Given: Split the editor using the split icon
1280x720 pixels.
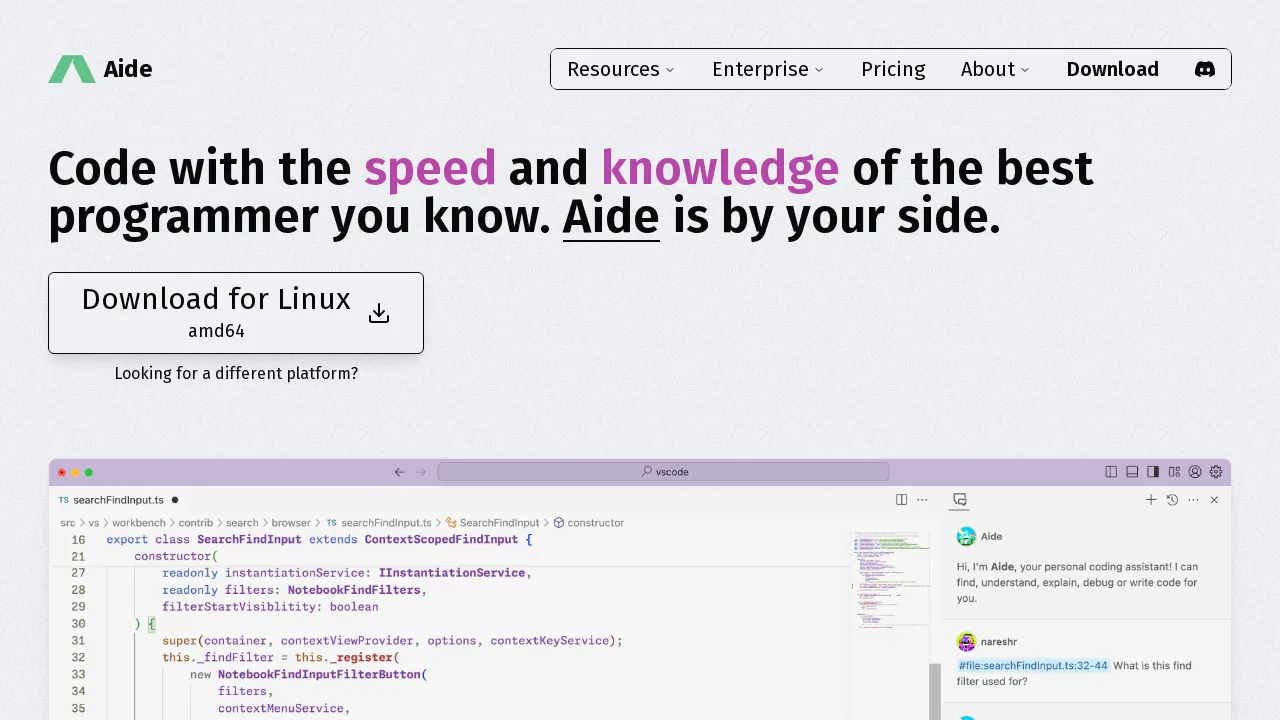Looking at the screenshot, I should point(901,499).
